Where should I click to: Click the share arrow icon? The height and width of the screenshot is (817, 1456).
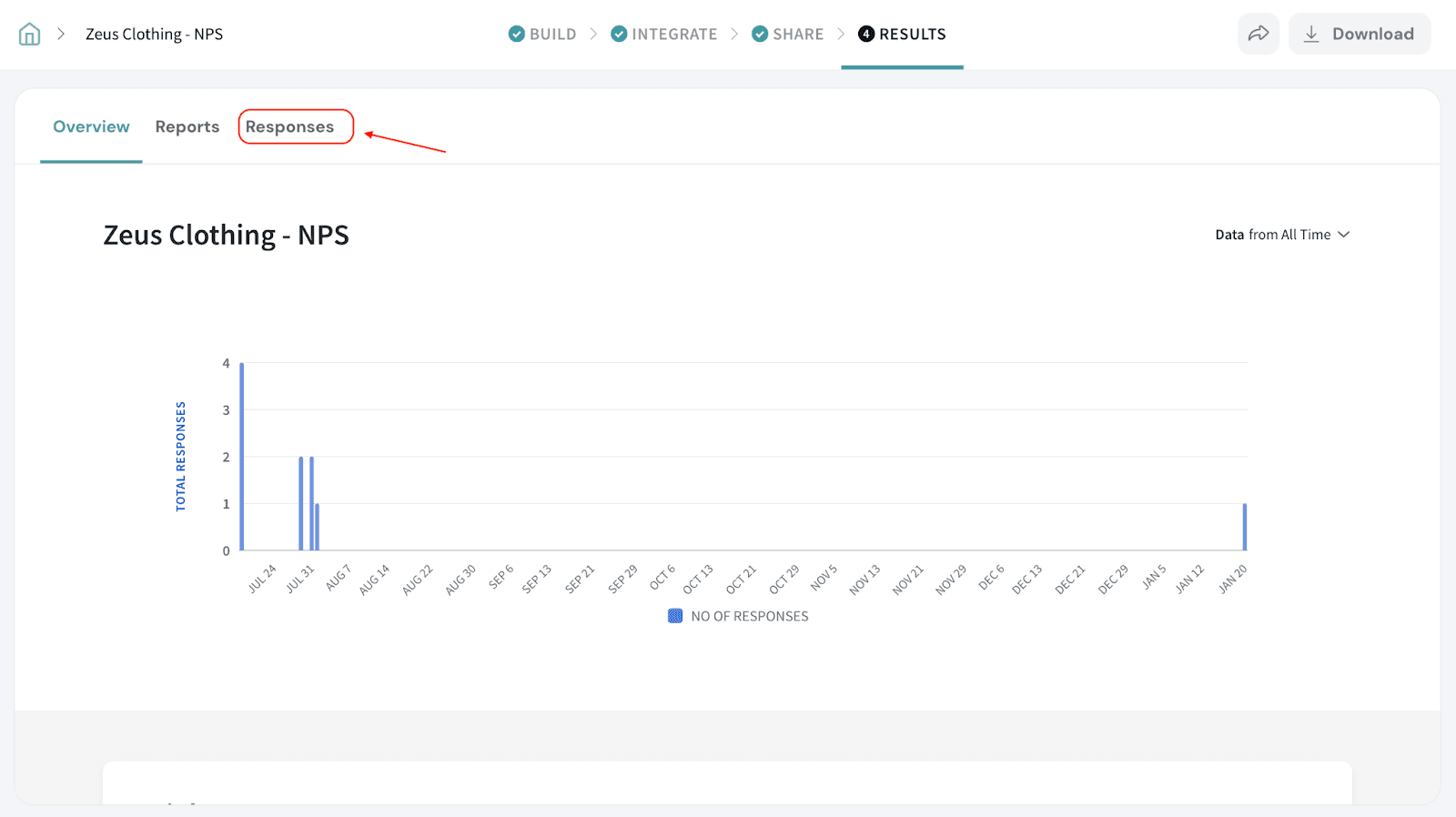(1258, 35)
